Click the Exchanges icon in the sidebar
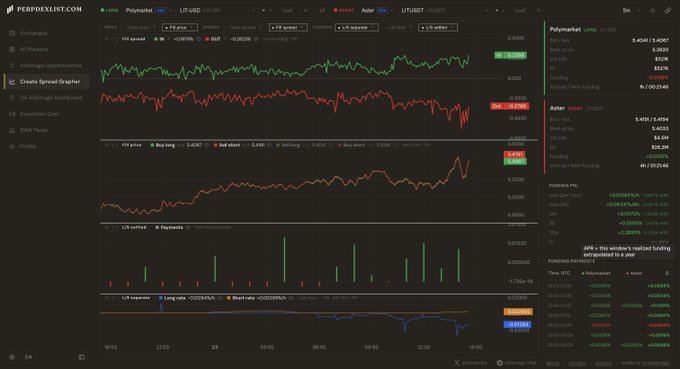 (x=12, y=33)
